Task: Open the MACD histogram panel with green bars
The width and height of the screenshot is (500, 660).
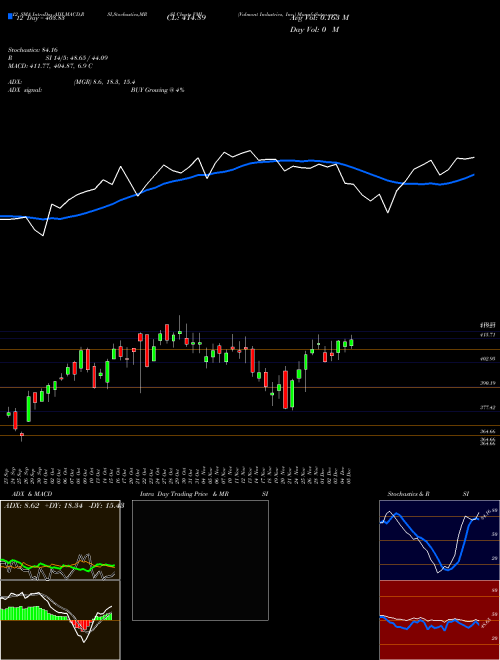Action: (60, 620)
